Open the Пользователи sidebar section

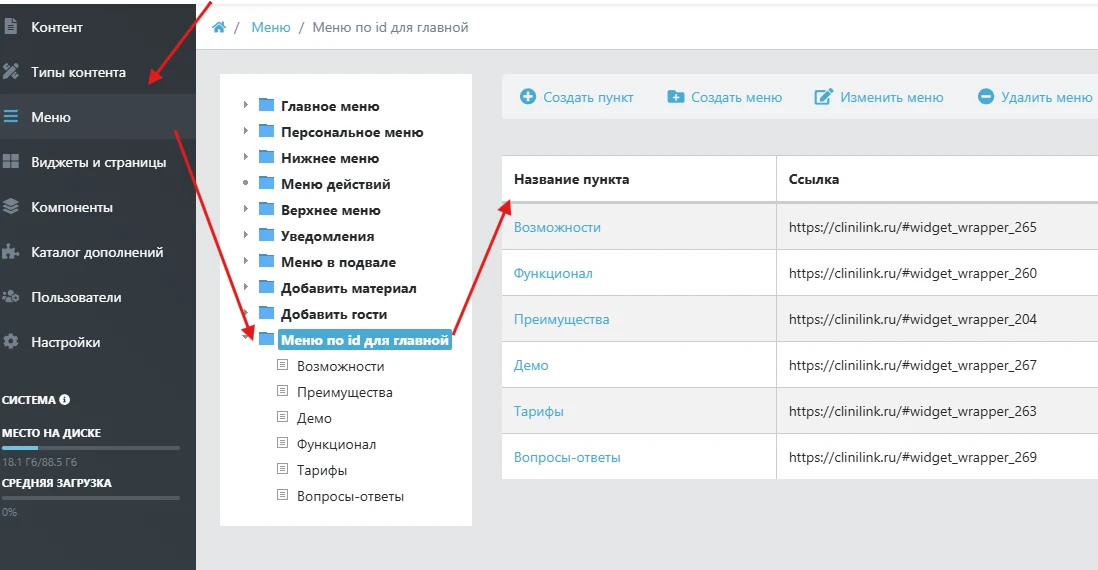click(x=97, y=297)
